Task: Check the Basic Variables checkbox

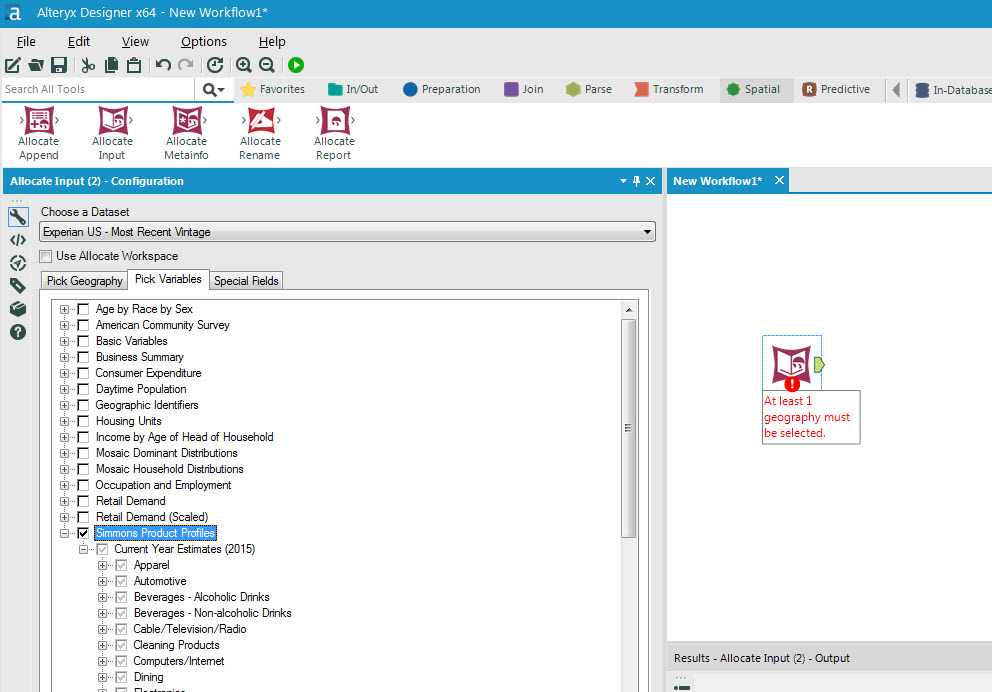Action: [83, 341]
